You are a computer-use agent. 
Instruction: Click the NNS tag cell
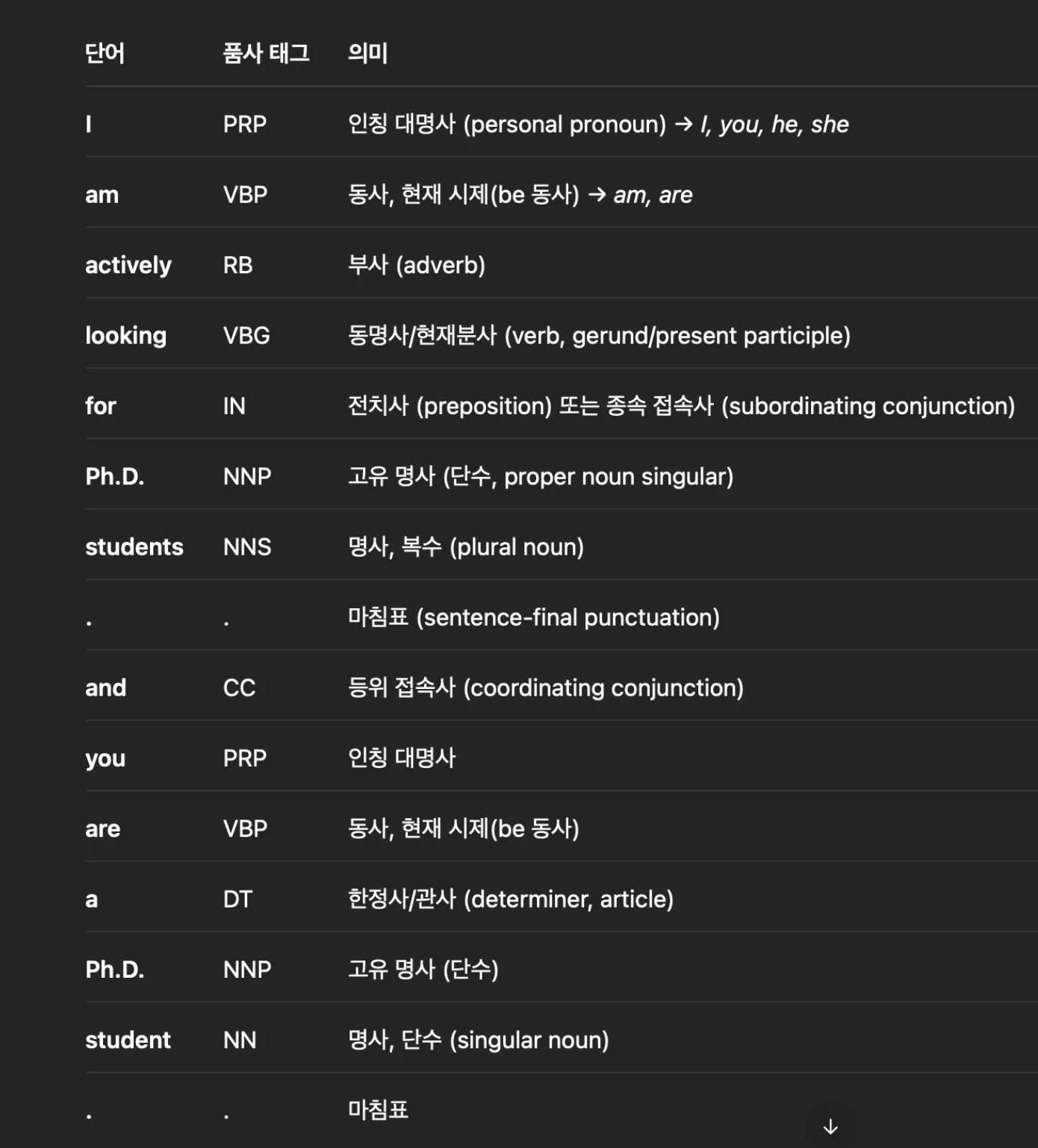tap(247, 547)
